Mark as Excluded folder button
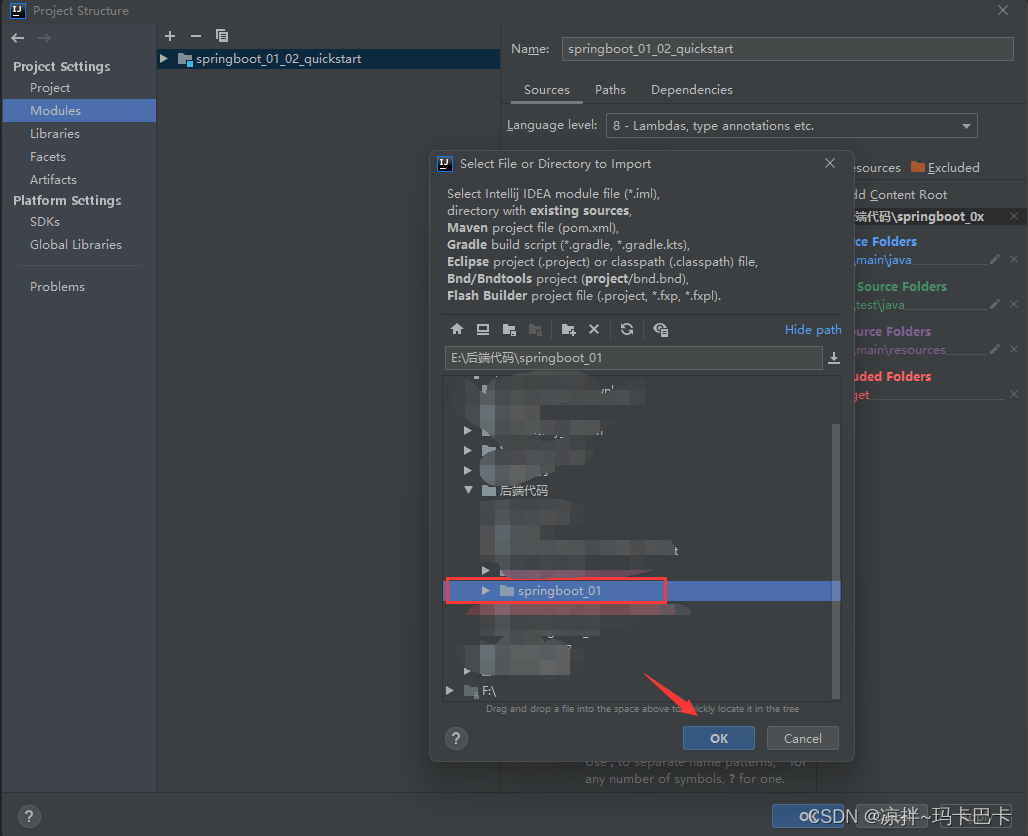This screenshot has width=1028, height=836. (945, 168)
